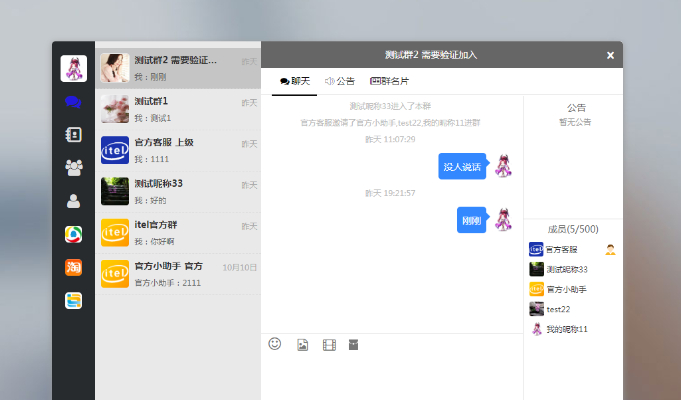The width and height of the screenshot is (681, 400).
Task: Open the chat messages sidebar icon
Action: 73,102
